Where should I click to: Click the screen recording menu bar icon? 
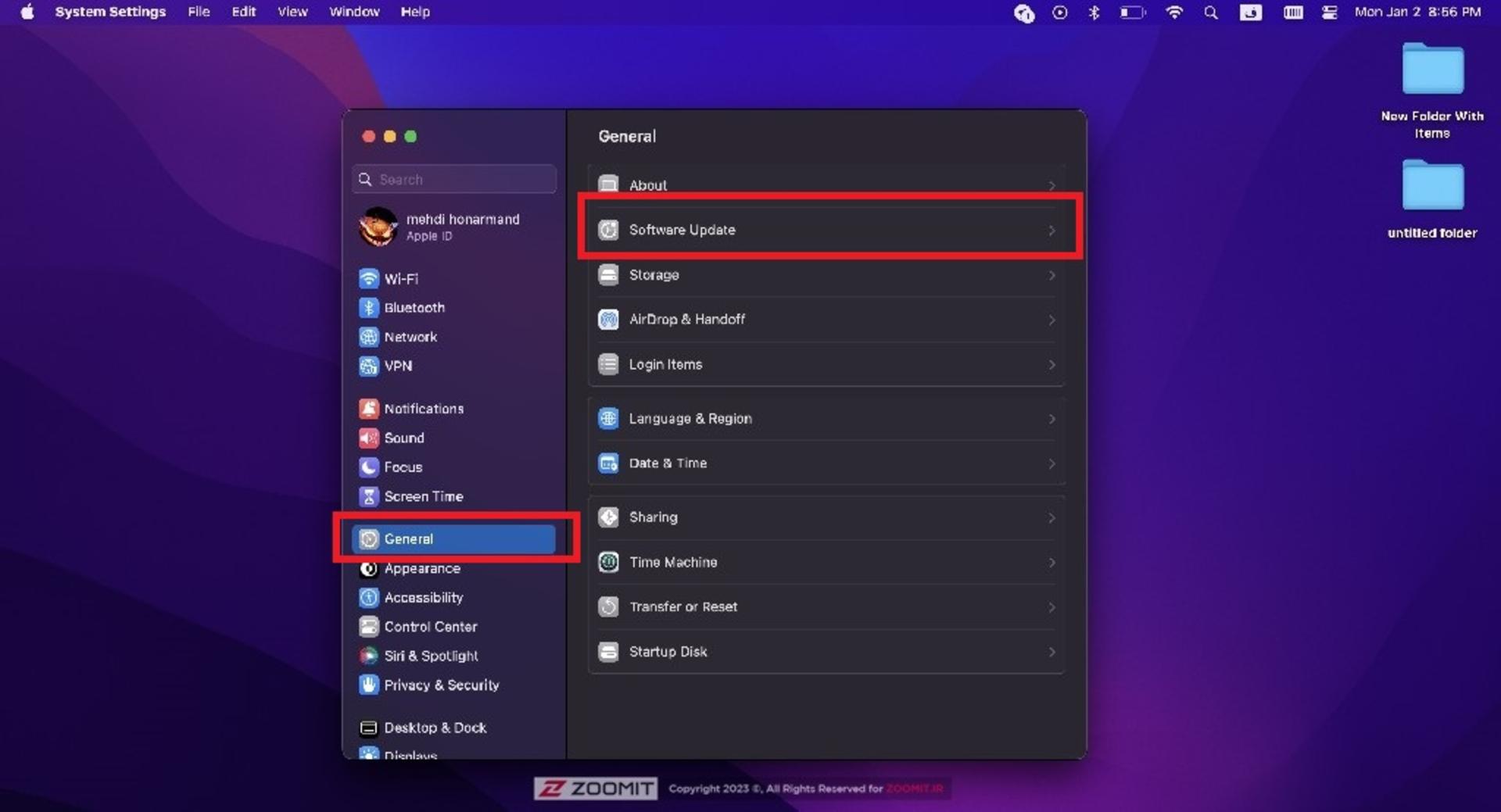(1059, 13)
